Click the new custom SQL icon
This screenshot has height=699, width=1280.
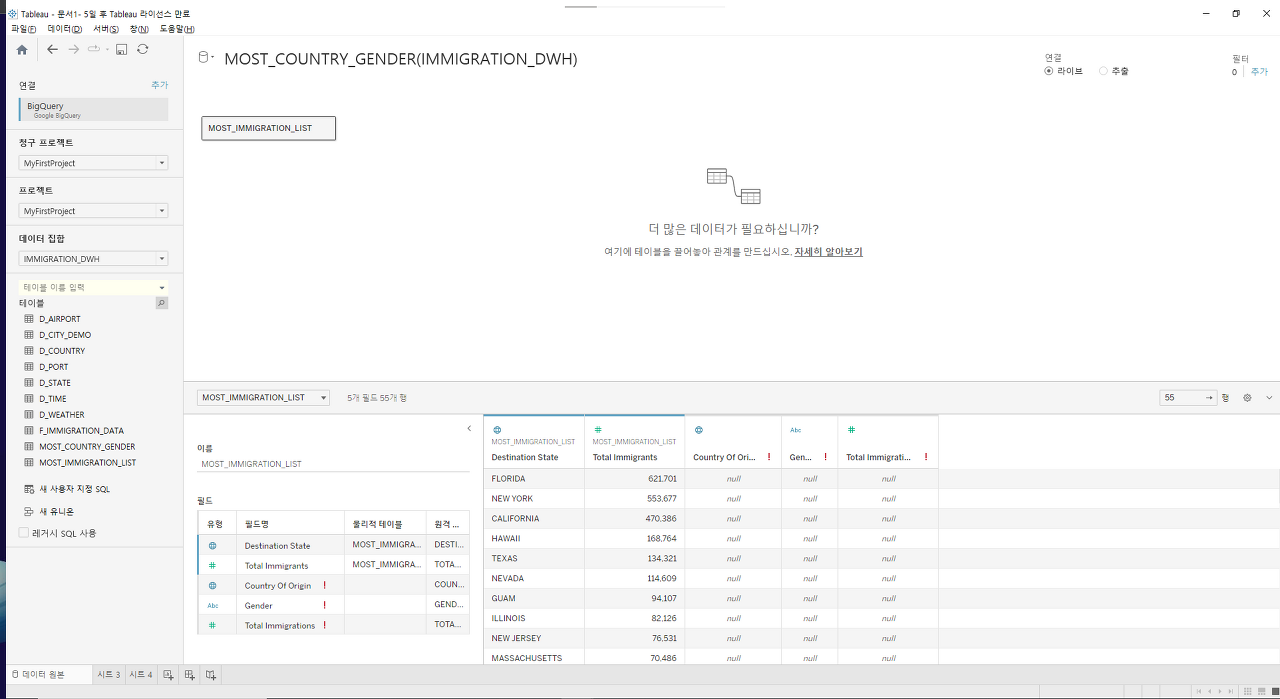tap(29, 489)
